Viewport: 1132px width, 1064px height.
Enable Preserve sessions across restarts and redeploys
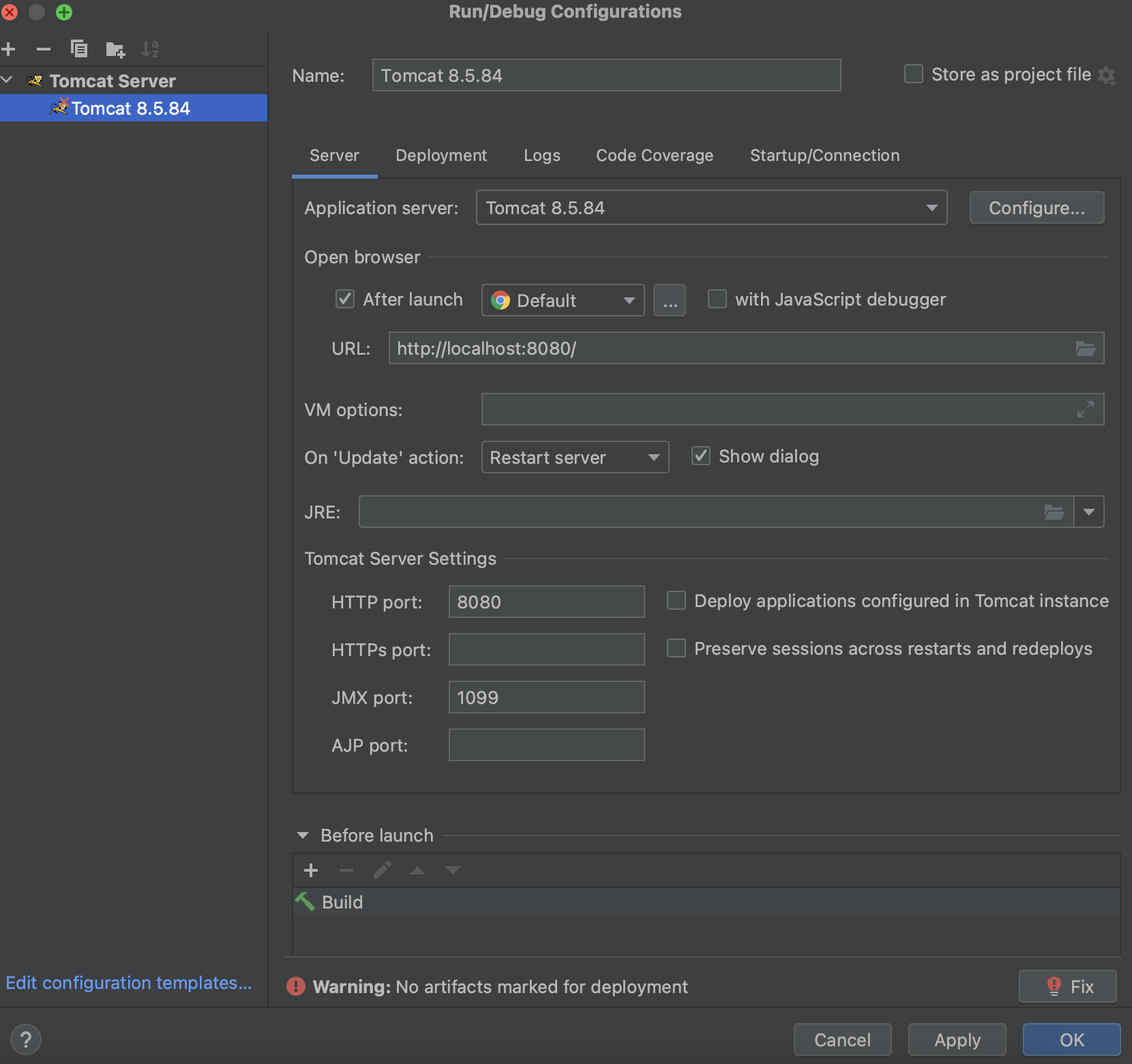[676, 648]
